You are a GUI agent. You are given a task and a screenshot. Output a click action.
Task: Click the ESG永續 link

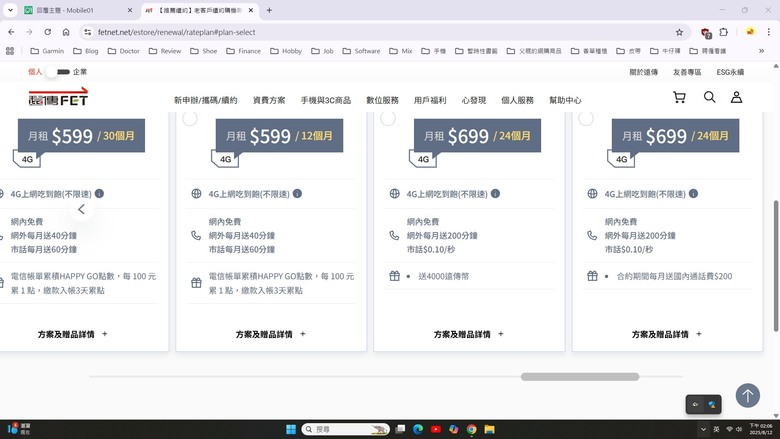pyautogui.click(x=730, y=72)
